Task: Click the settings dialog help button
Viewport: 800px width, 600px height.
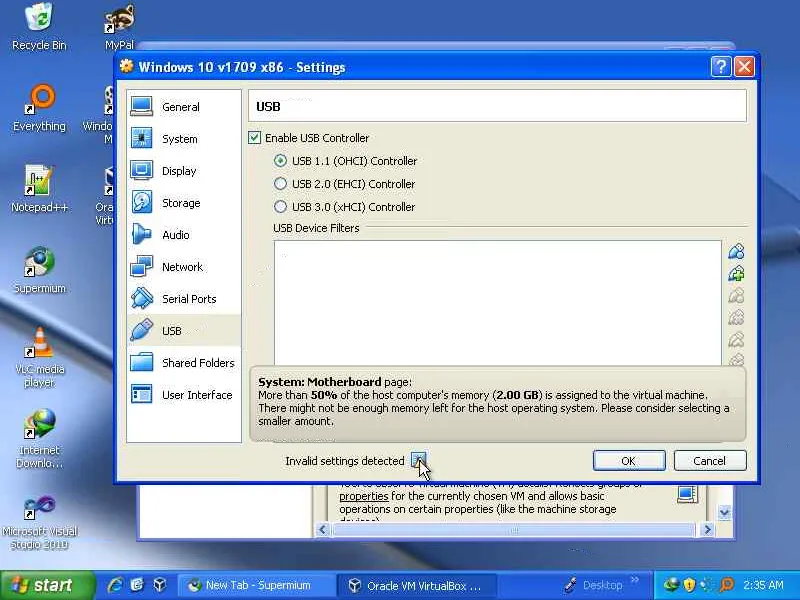Action: tap(720, 67)
